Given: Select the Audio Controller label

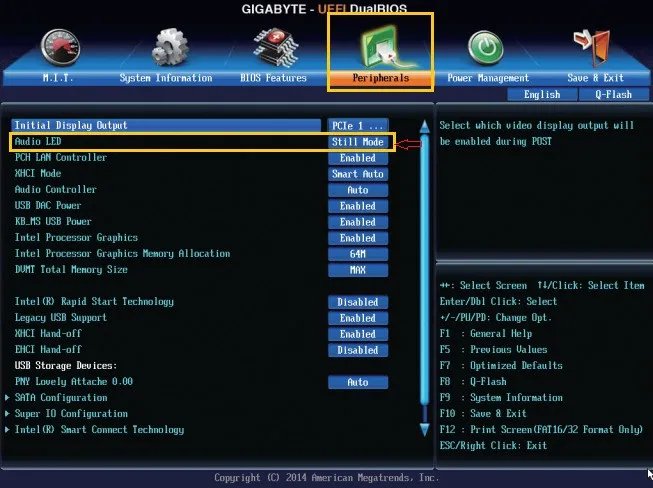Looking at the screenshot, I should [x=55, y=189].
